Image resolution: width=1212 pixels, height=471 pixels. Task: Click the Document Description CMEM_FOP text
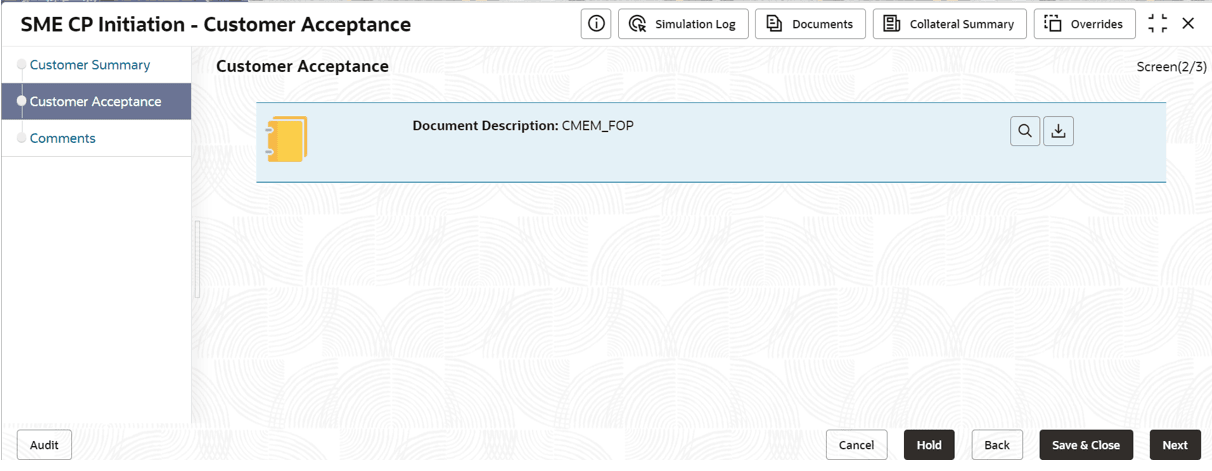523,126
